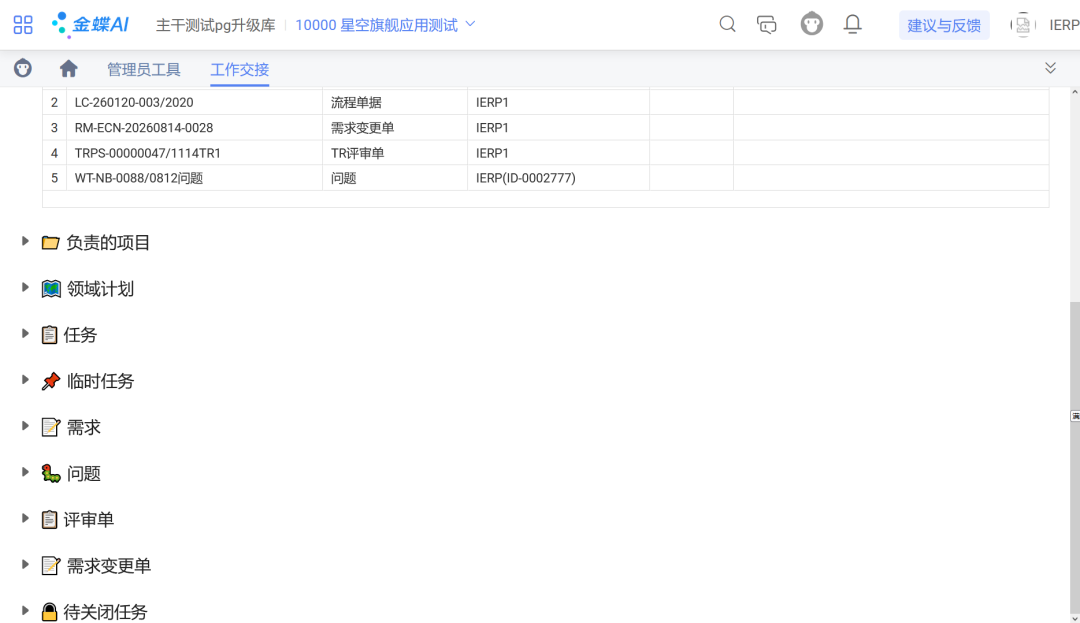1080x623 pixels.
Task: Click the caterpillar bug icon for 问题
Action: (51, 473)
